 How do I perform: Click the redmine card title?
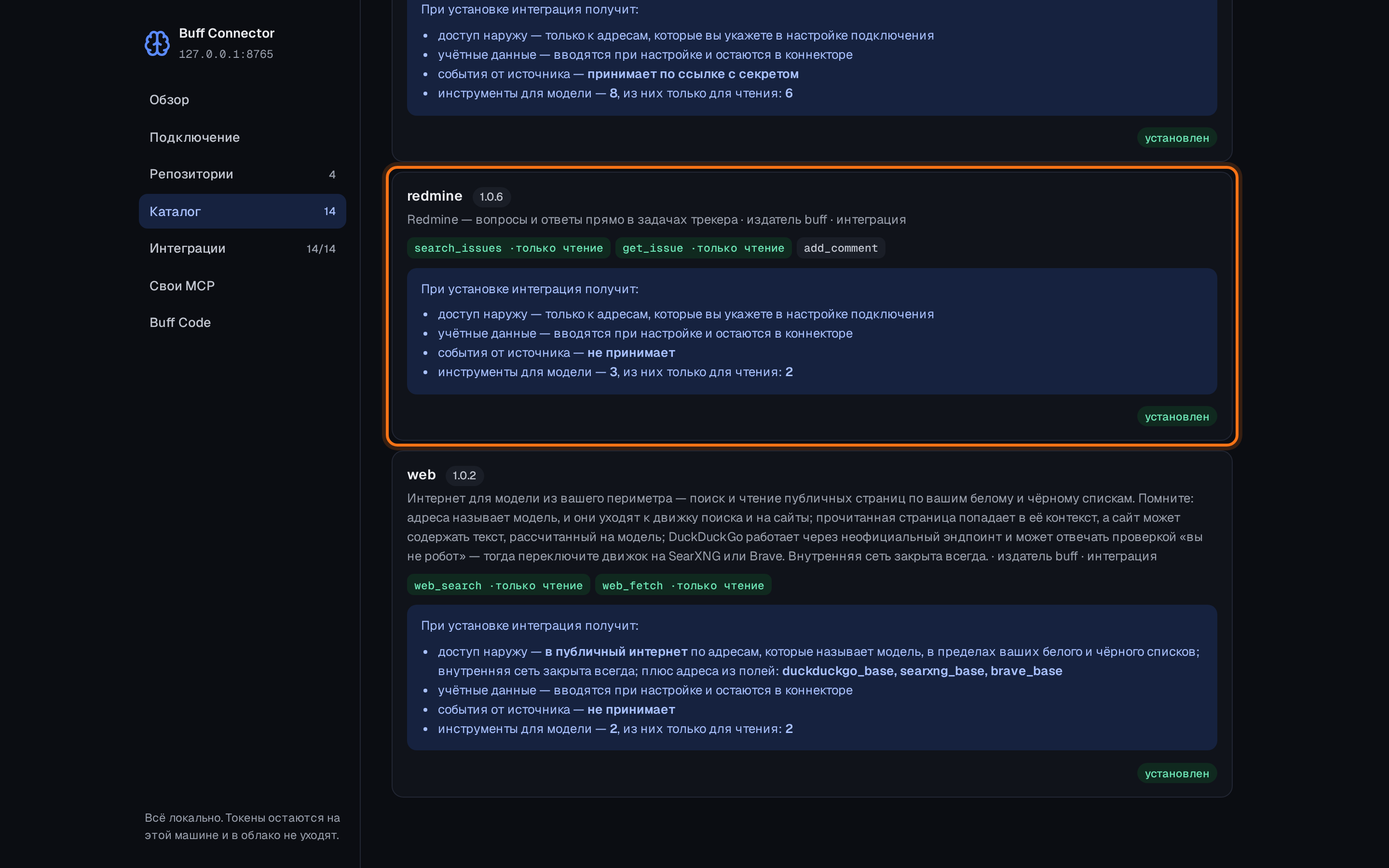(435, 196)
